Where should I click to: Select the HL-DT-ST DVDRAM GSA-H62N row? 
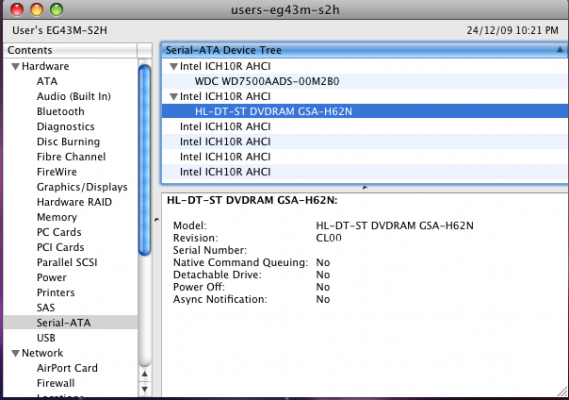(364, 111)
